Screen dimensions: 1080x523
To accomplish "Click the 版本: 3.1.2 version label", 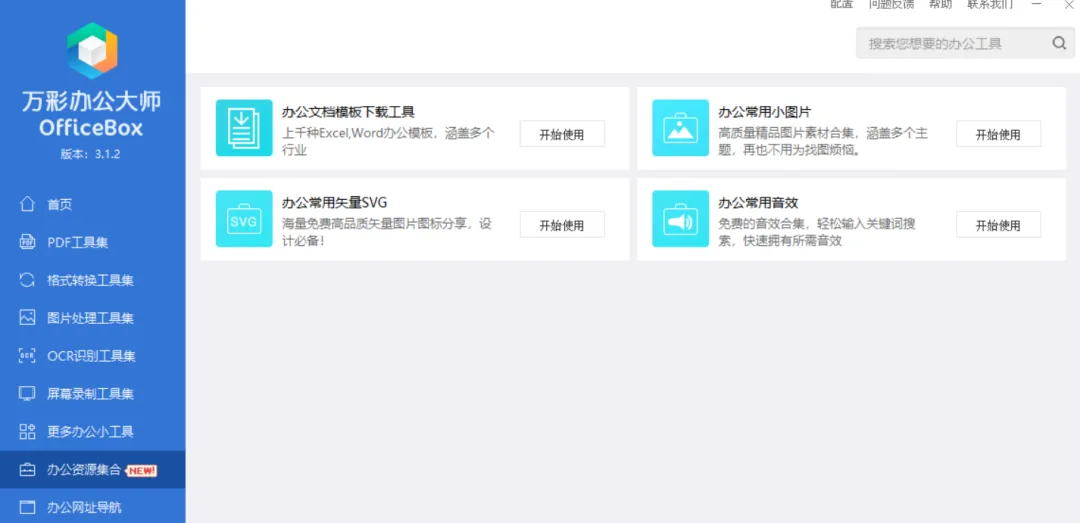I will pyautogui.click(x=90, y=154).
